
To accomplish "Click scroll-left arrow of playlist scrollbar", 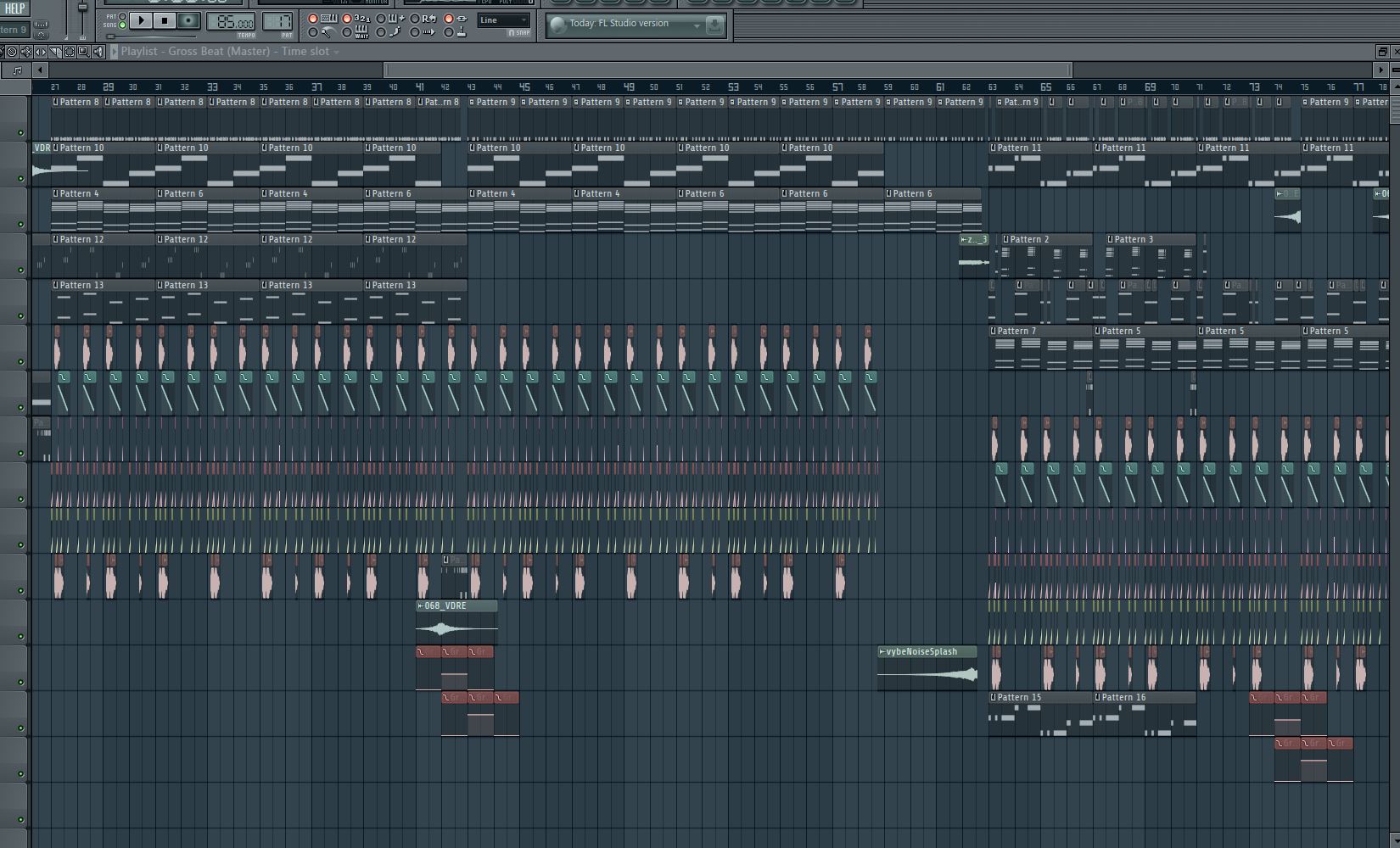I will (x=39, y=70).
